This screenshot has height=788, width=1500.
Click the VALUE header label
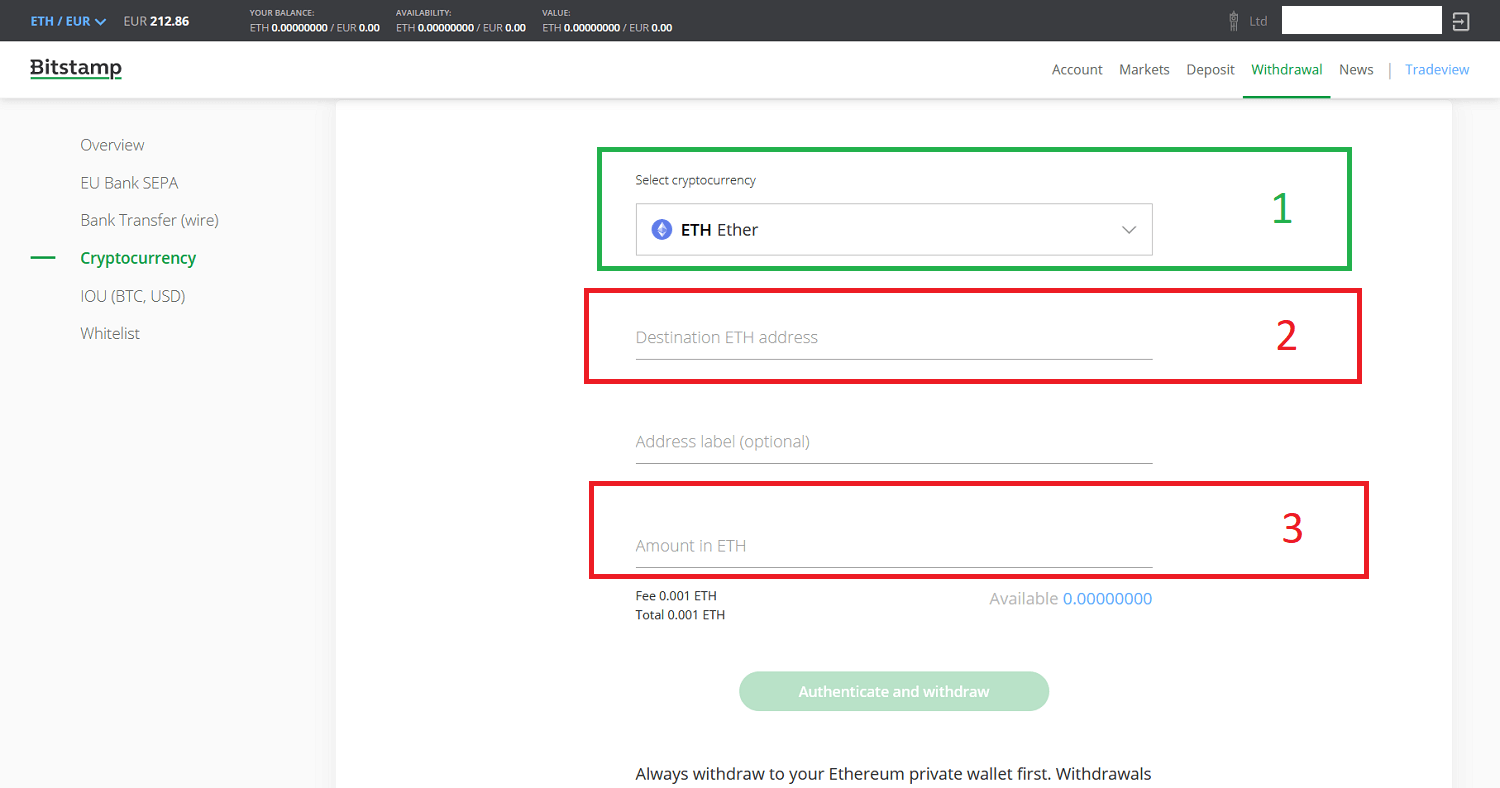pyautogui.click(x=556, y=12)
